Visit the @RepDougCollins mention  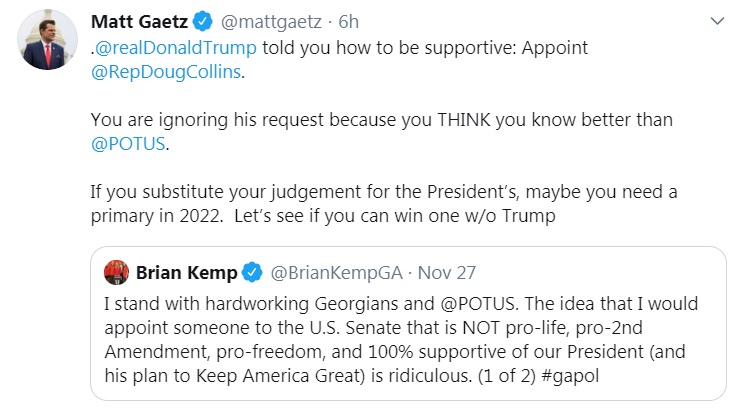(x=162, y=71)
